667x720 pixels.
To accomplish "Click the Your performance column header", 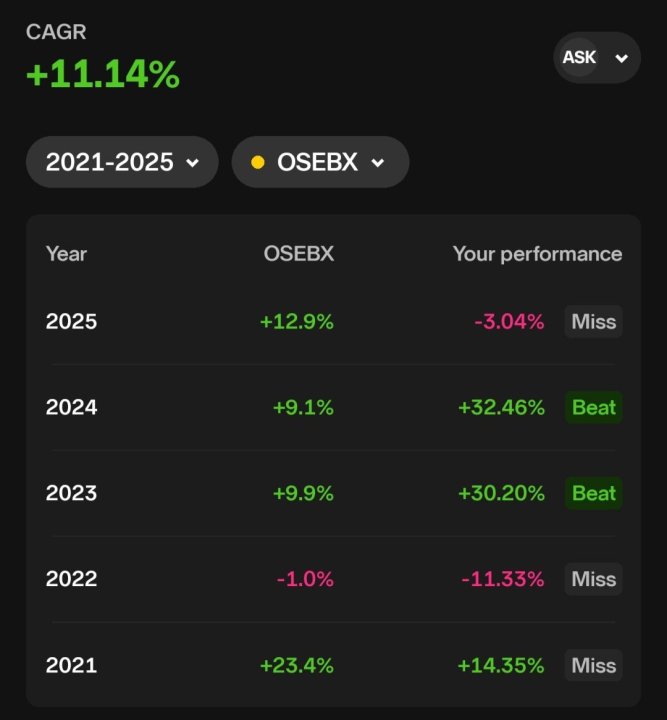I will 537,254.
